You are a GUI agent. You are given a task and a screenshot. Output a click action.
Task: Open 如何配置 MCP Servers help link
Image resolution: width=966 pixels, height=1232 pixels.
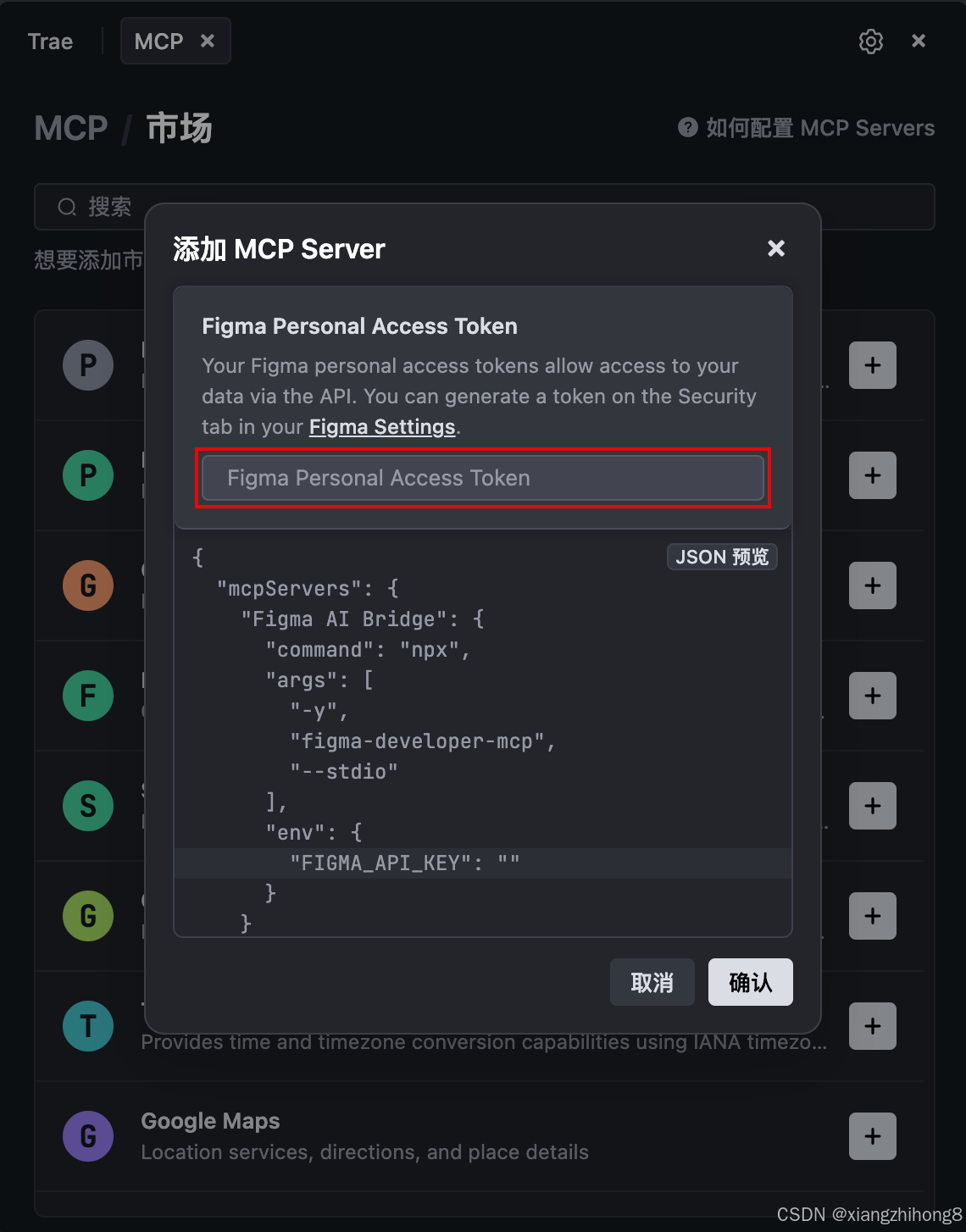click(x=807, y=128)
